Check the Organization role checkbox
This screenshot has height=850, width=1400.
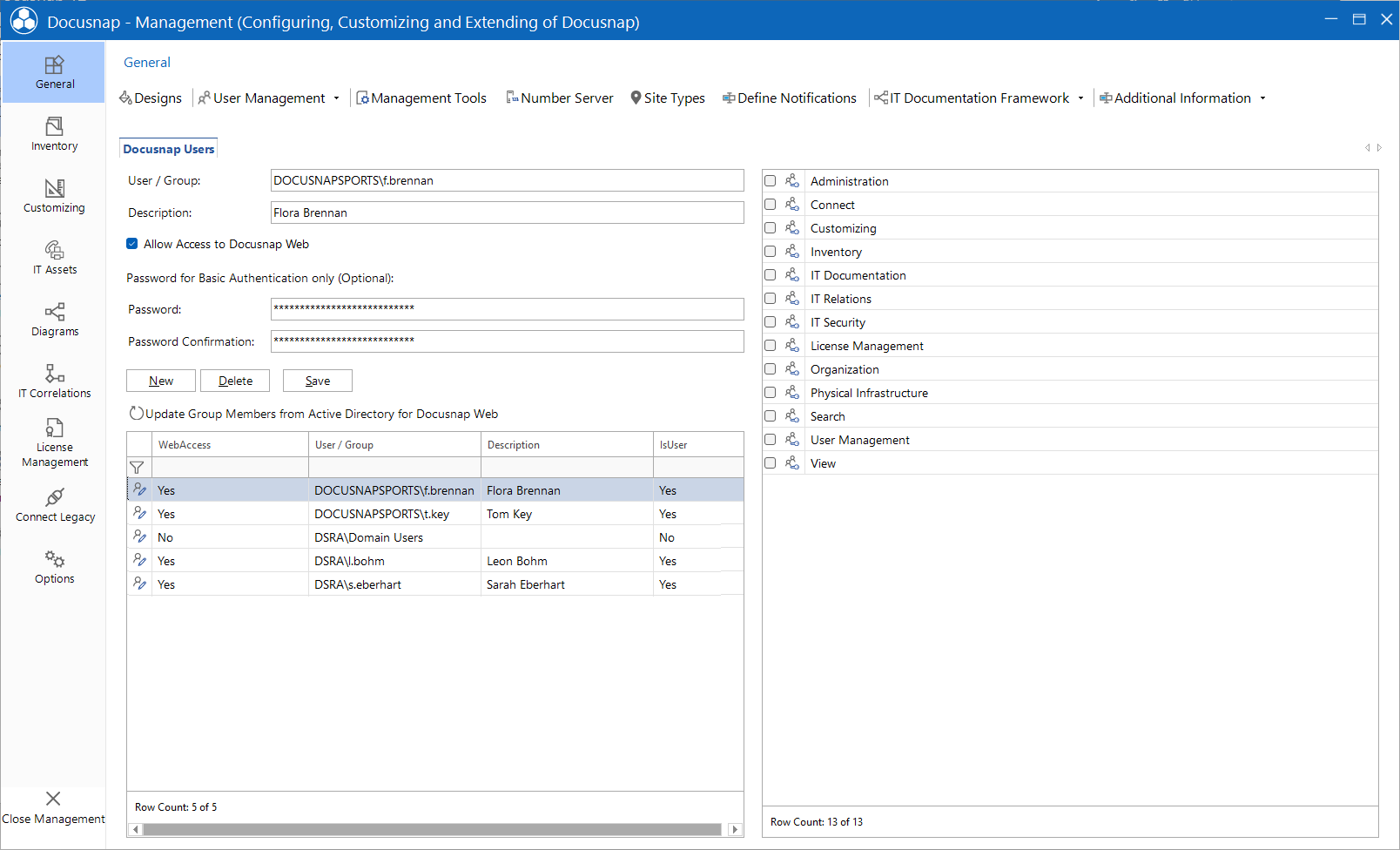[x=770, y=369]
